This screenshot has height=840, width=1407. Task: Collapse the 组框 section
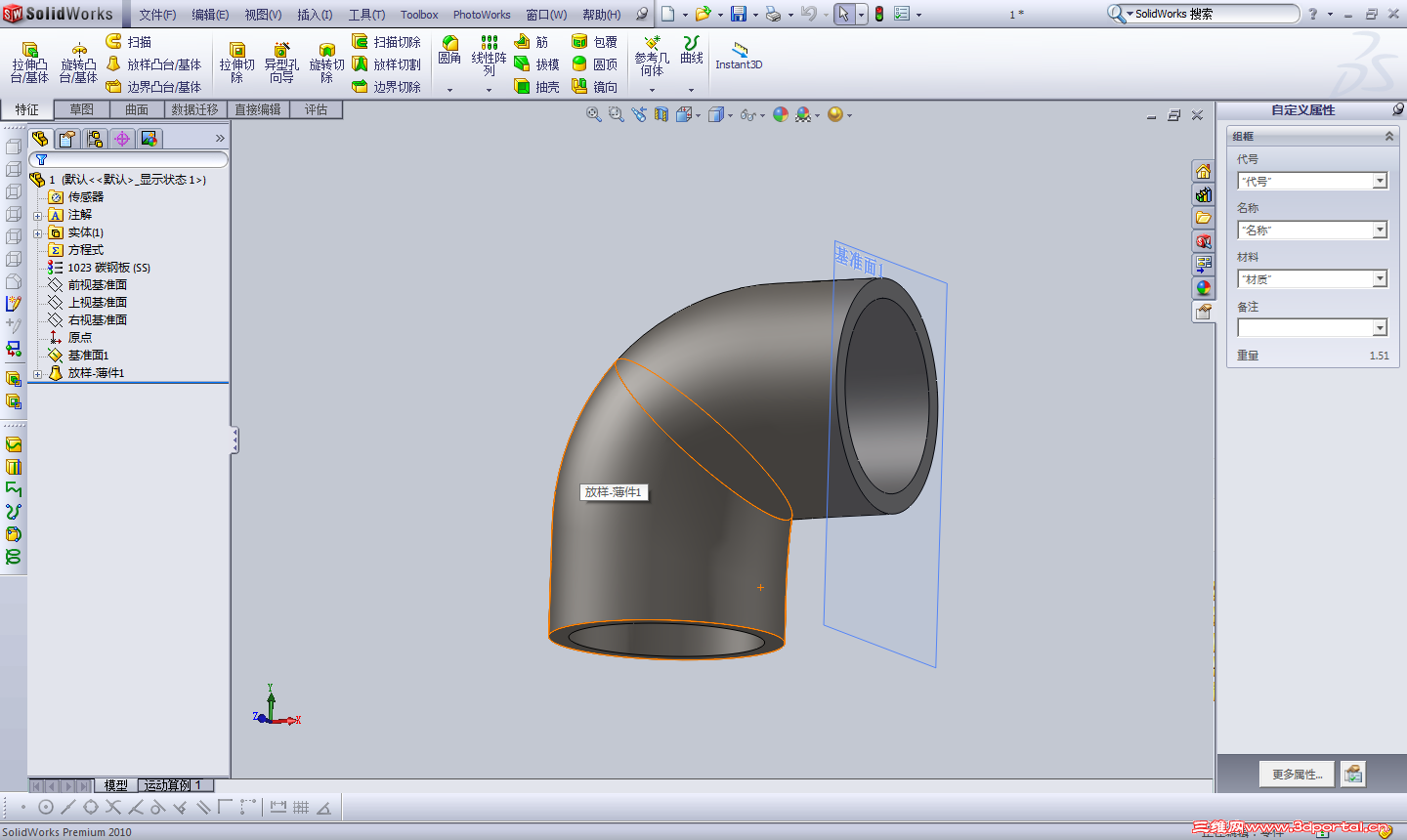point(1388,136)
